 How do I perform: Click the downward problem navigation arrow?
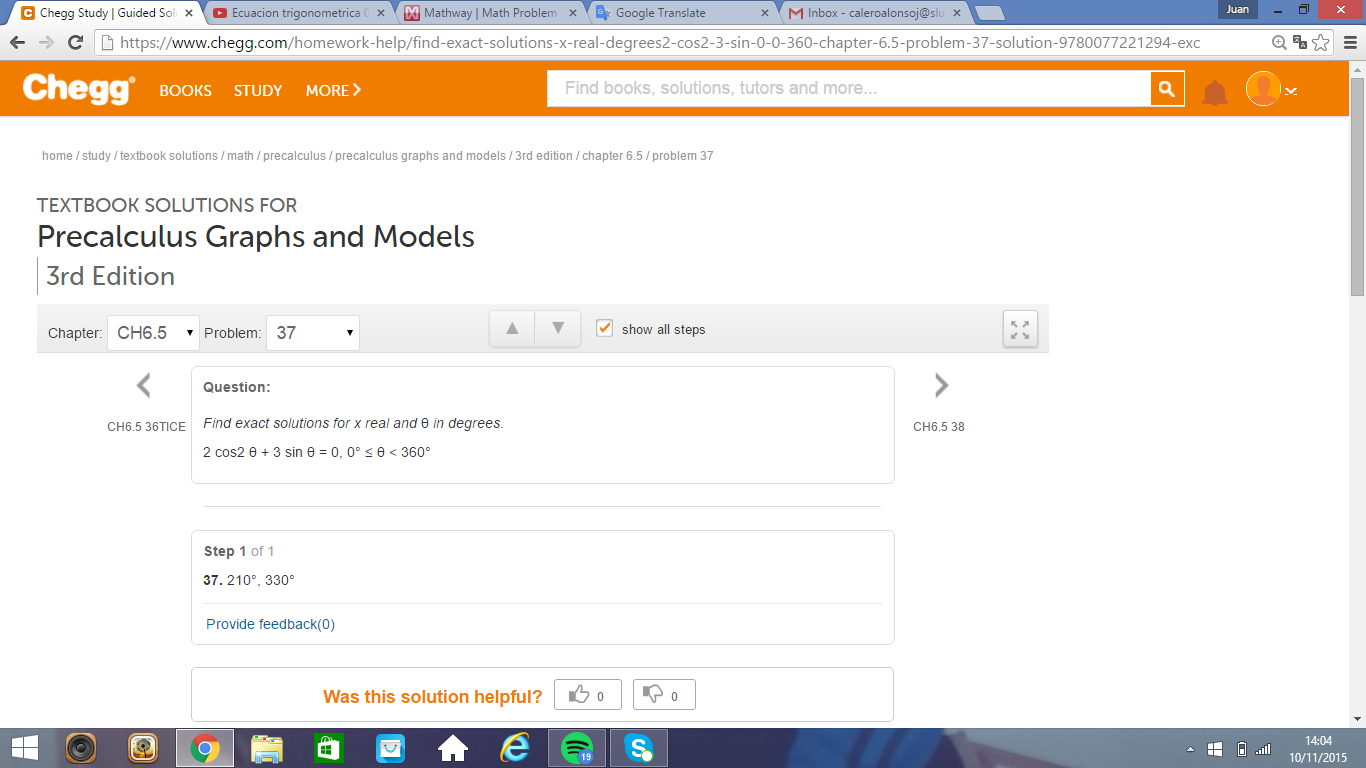coord(557,328)
